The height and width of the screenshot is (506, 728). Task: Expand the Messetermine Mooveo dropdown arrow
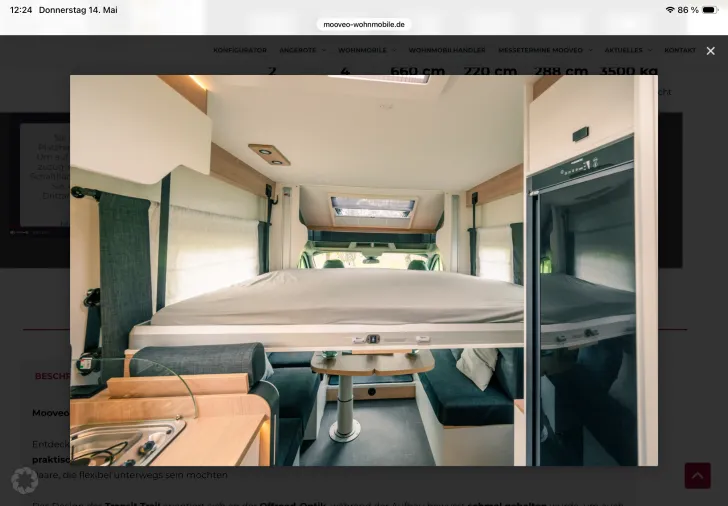(590, 50)
